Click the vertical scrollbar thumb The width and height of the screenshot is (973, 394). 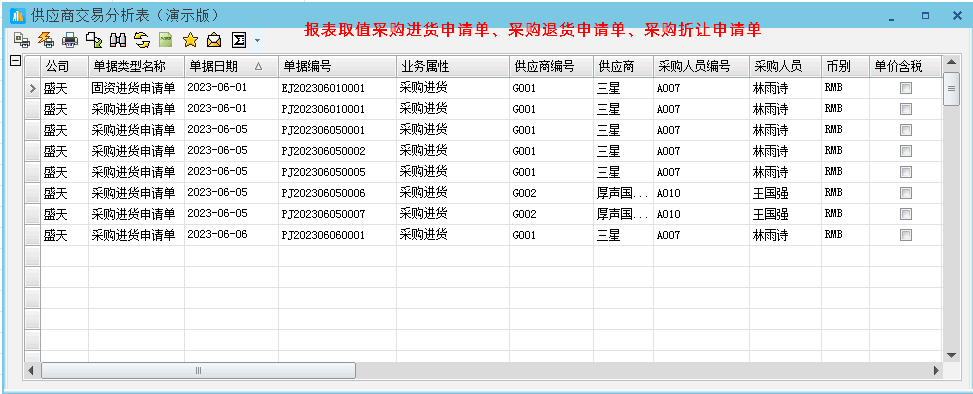click(x=951, y=89)
